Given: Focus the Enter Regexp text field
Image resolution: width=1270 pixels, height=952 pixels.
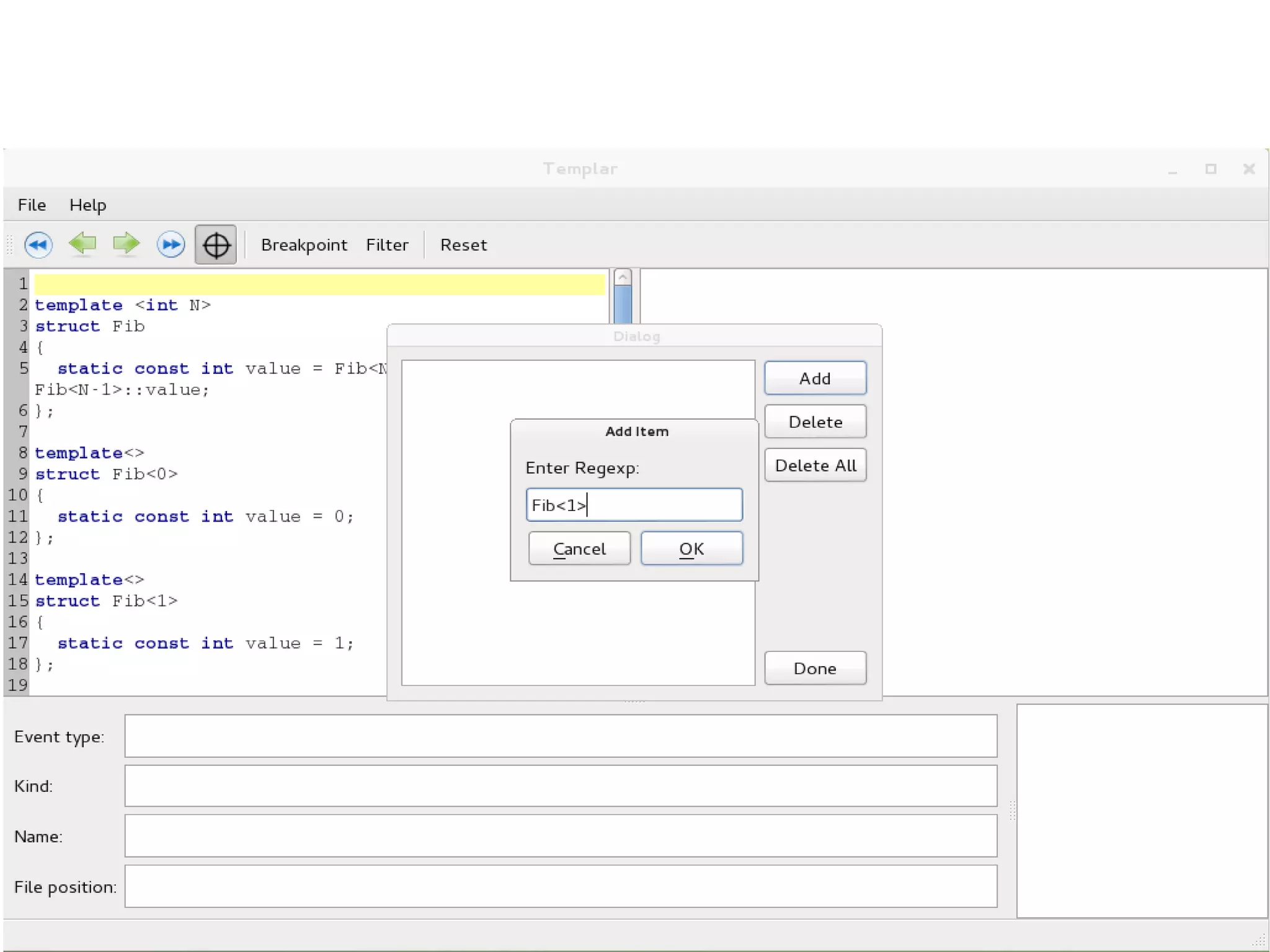Looking at the screenshot, I should click(634, 505).
